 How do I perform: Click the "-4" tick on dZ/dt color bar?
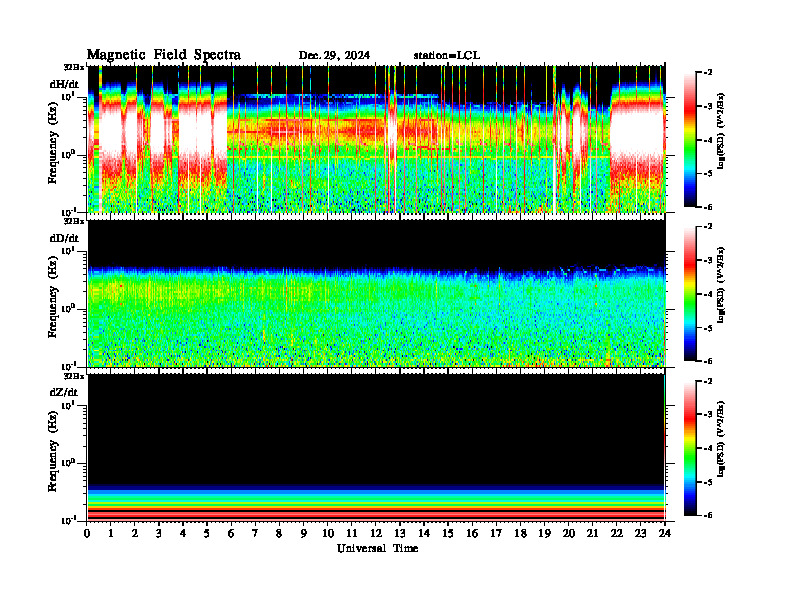(x=708, y=448)
